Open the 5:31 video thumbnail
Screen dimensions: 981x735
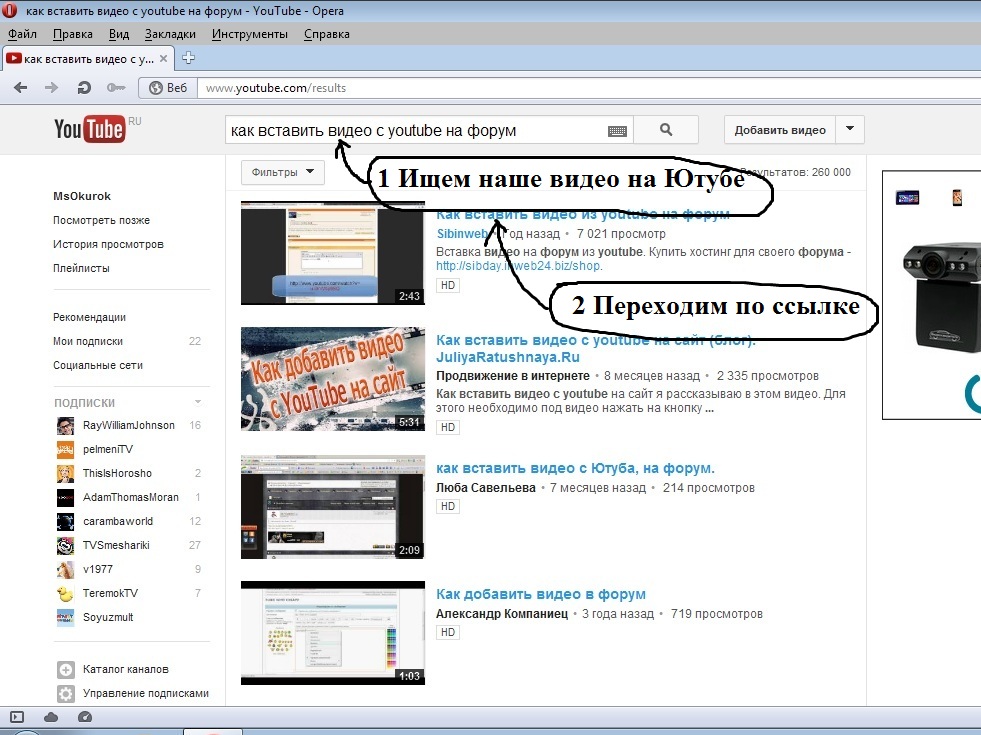point(333,379)
